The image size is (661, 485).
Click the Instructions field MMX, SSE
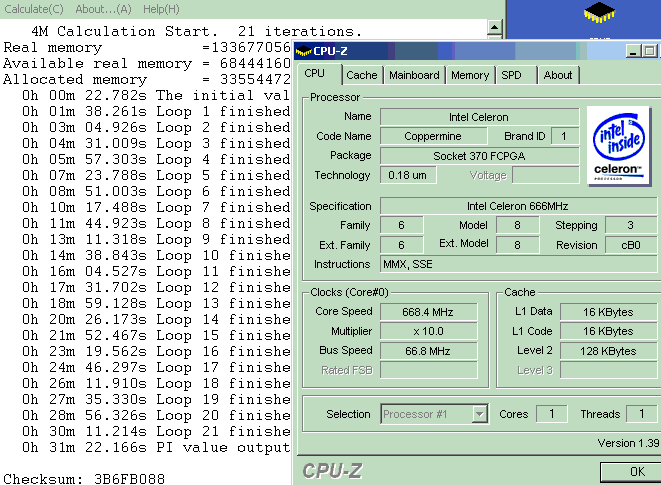519,264
